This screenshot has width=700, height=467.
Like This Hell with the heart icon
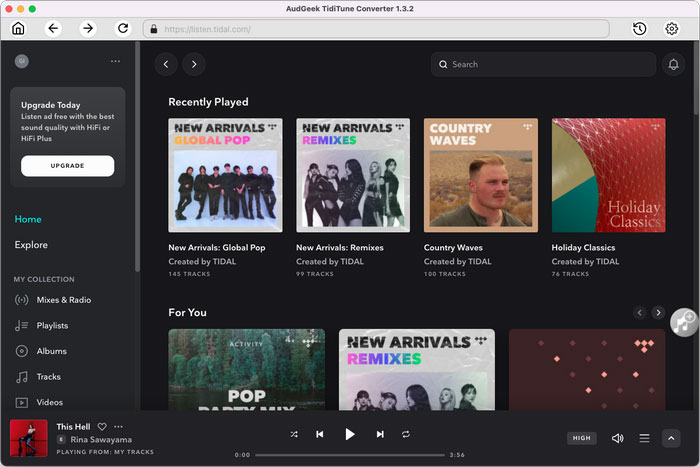tap(102, 426)
